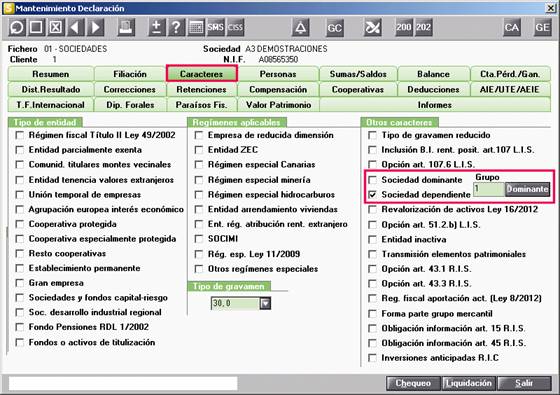Click the GE toolbar icon
560x395 pixels.
pyautogui.click(x=542, y=28)
